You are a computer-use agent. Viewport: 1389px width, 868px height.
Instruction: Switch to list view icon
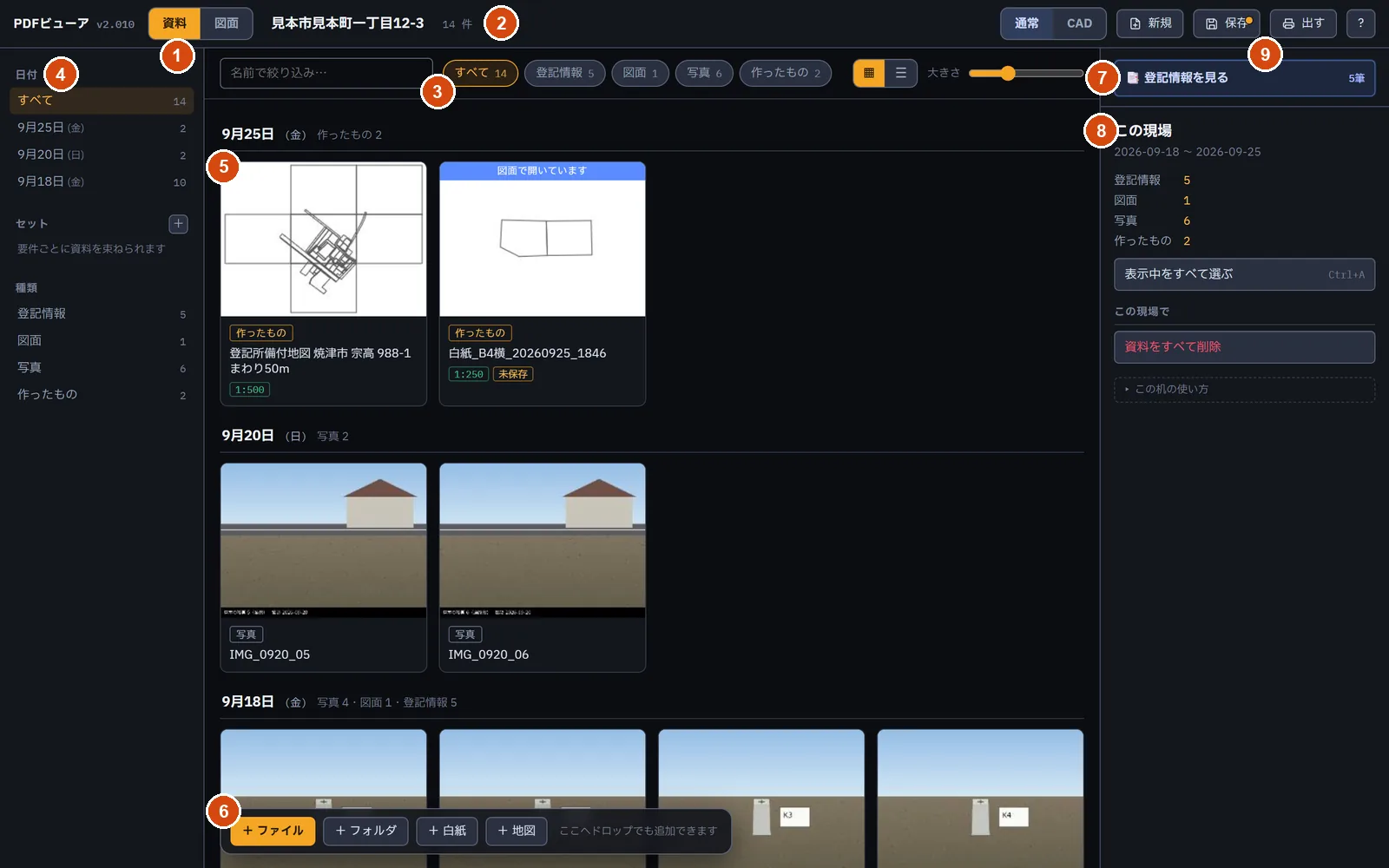pyautogui.click(x=901, y=73)
